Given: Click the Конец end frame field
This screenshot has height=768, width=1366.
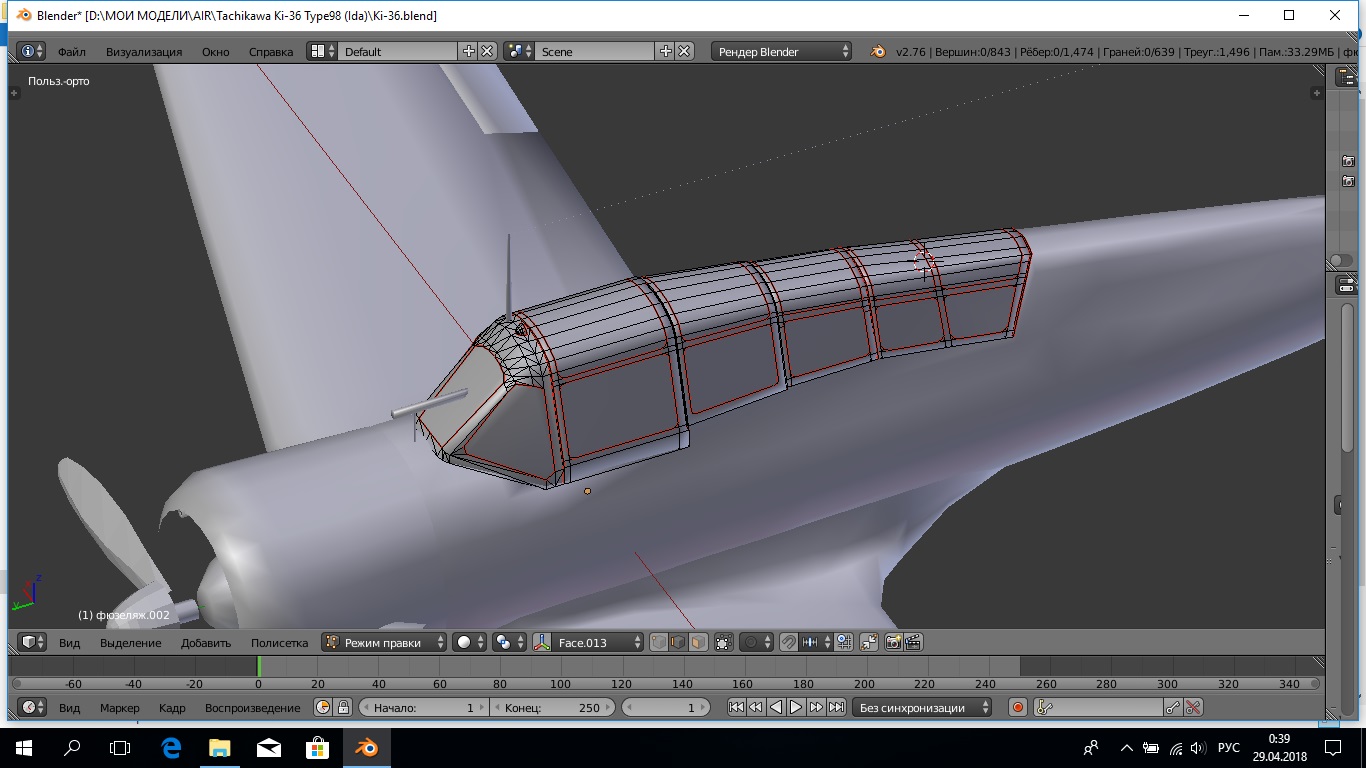Looking at the screenshot, I should tap(552, 707).
